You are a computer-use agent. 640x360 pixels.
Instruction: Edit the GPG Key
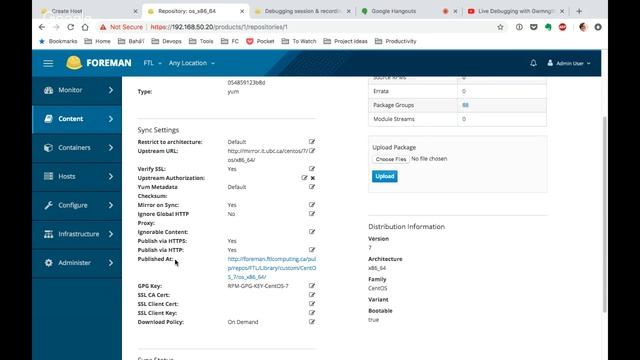(x=312, y=286)
